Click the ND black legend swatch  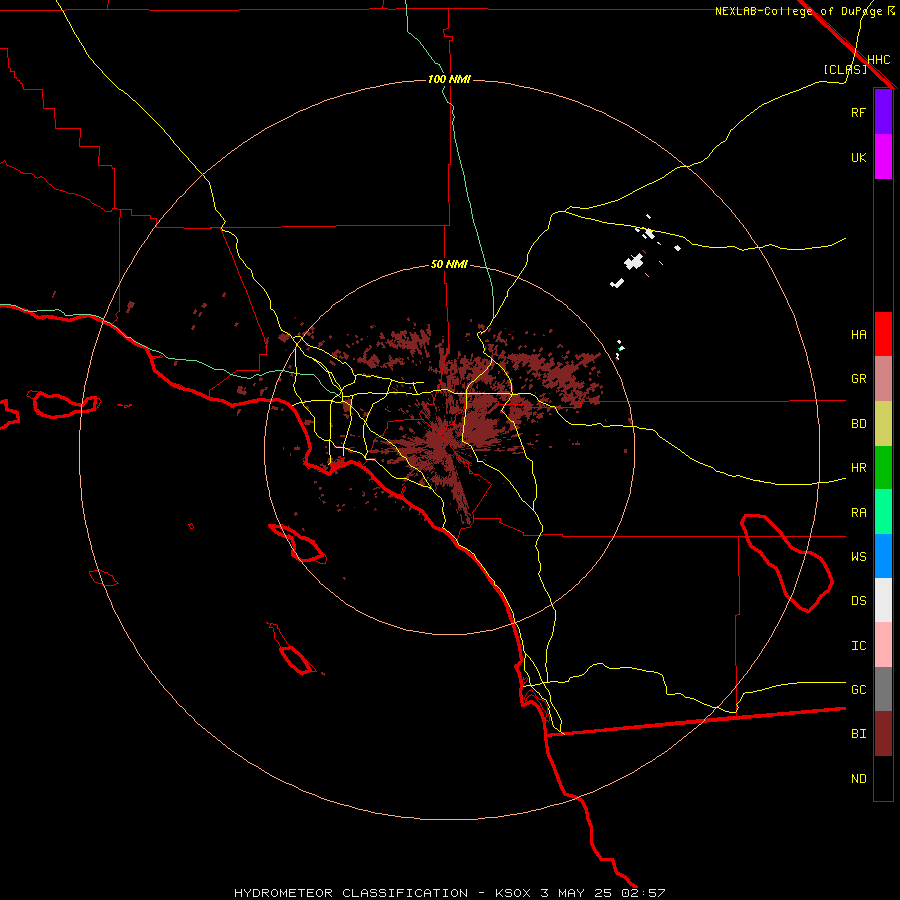coord(883,778)
